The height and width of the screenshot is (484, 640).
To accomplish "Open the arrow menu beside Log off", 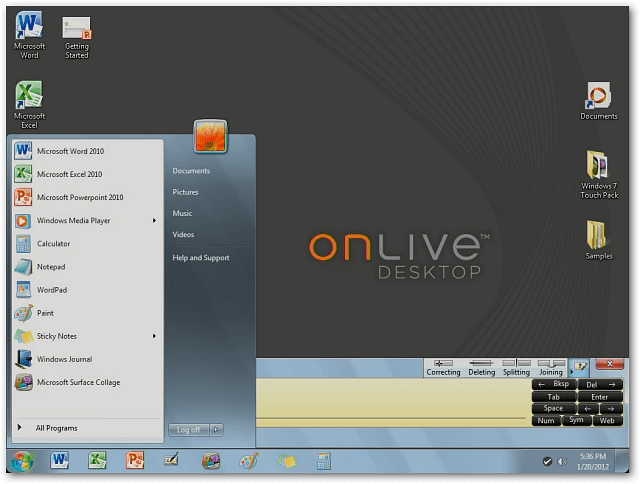I will 216,430.
